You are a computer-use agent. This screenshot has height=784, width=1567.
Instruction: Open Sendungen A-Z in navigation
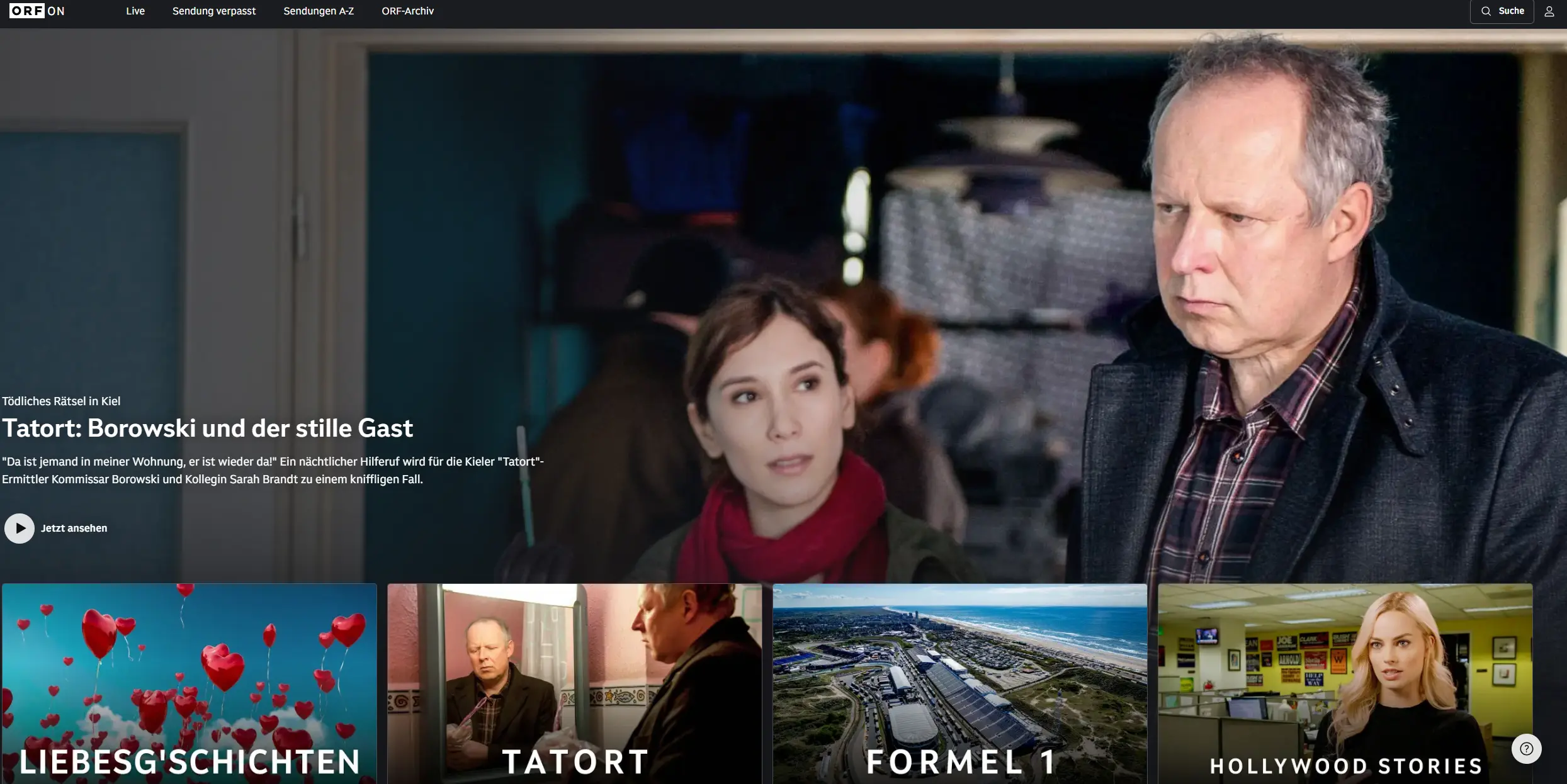(x=318, y=11)
